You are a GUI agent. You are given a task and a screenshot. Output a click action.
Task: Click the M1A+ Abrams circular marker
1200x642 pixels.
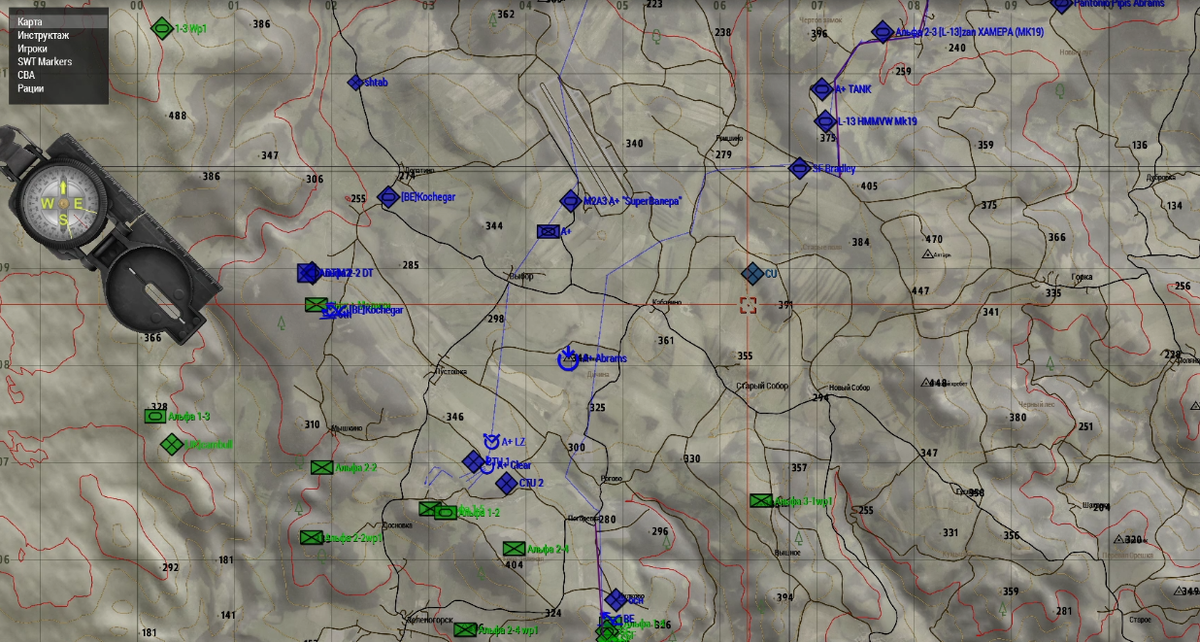[567, 359]
